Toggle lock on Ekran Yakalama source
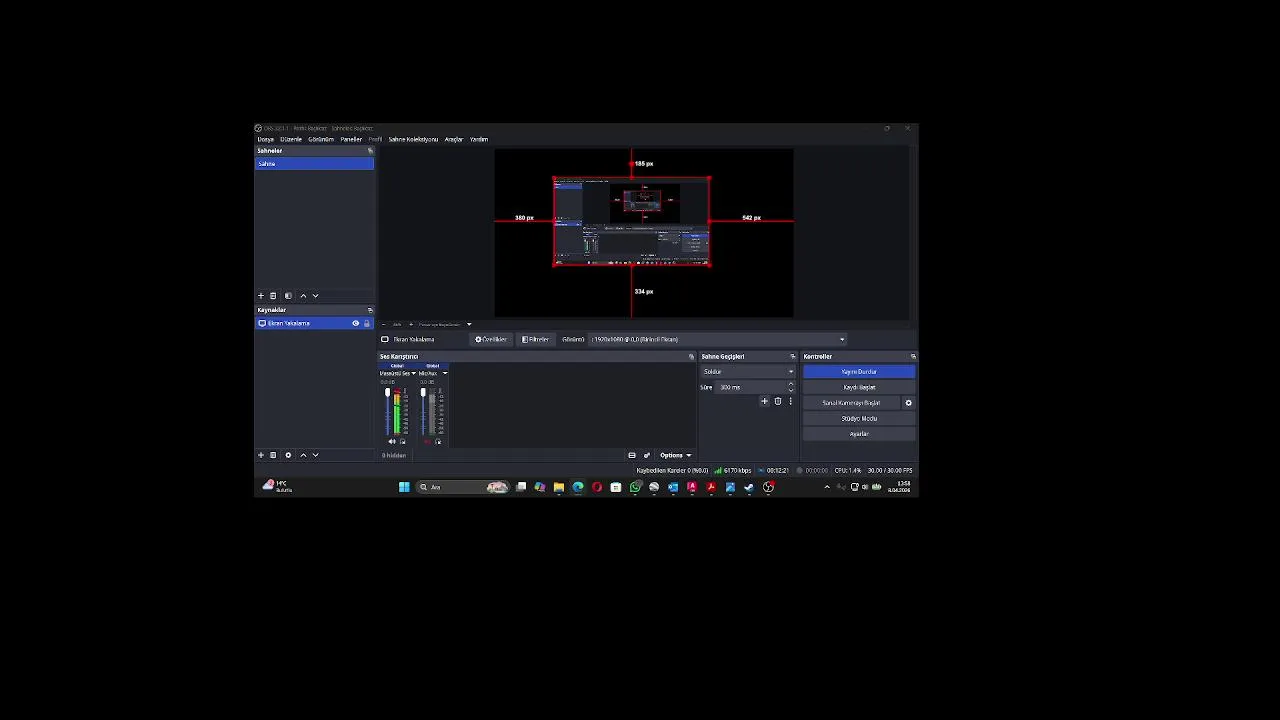 (x=366, y=324)
